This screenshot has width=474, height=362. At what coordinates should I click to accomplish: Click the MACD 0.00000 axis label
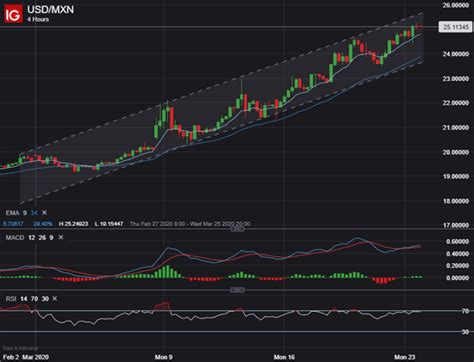click(457, 278)
